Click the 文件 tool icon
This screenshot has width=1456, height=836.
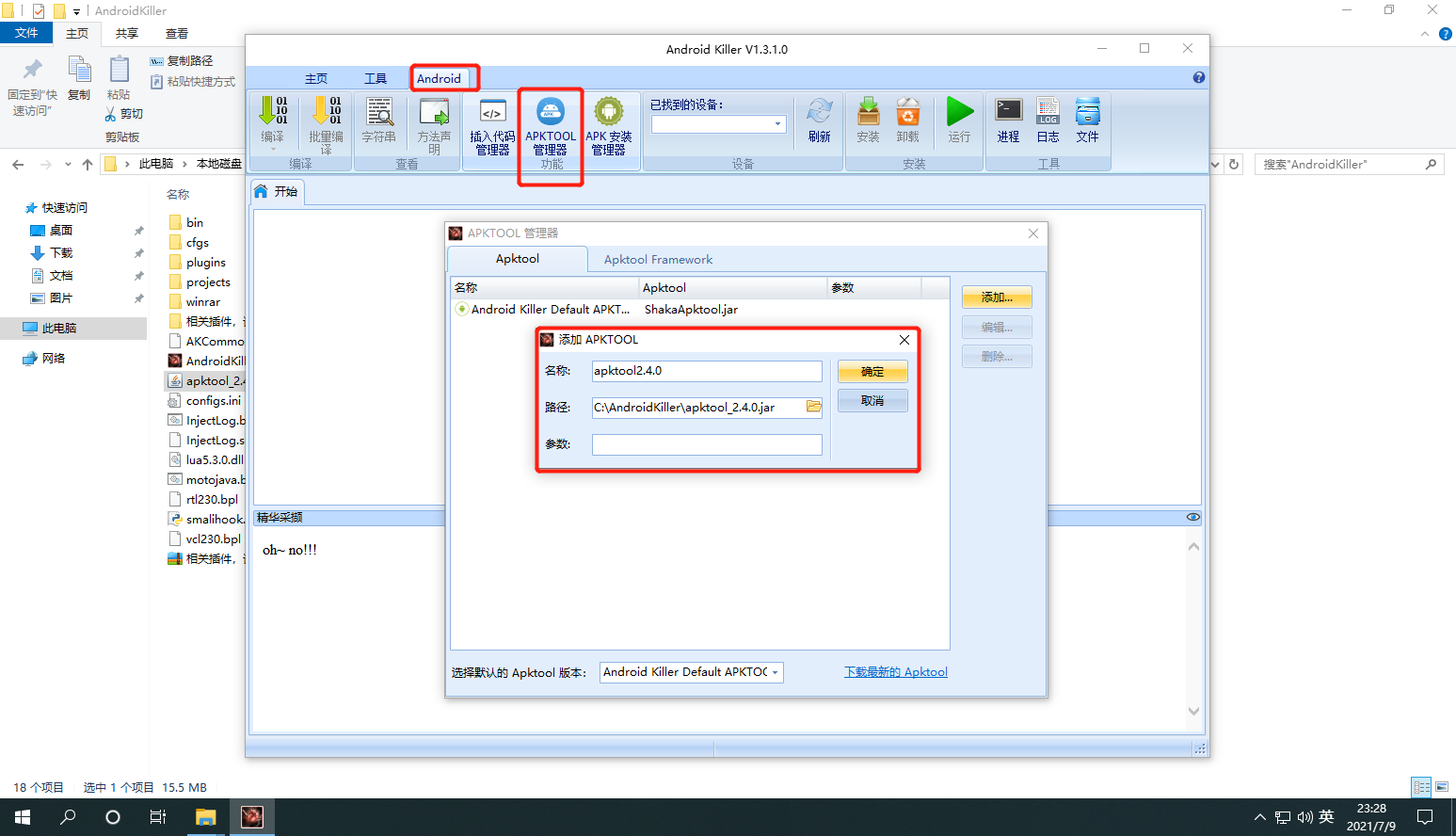1087,111
